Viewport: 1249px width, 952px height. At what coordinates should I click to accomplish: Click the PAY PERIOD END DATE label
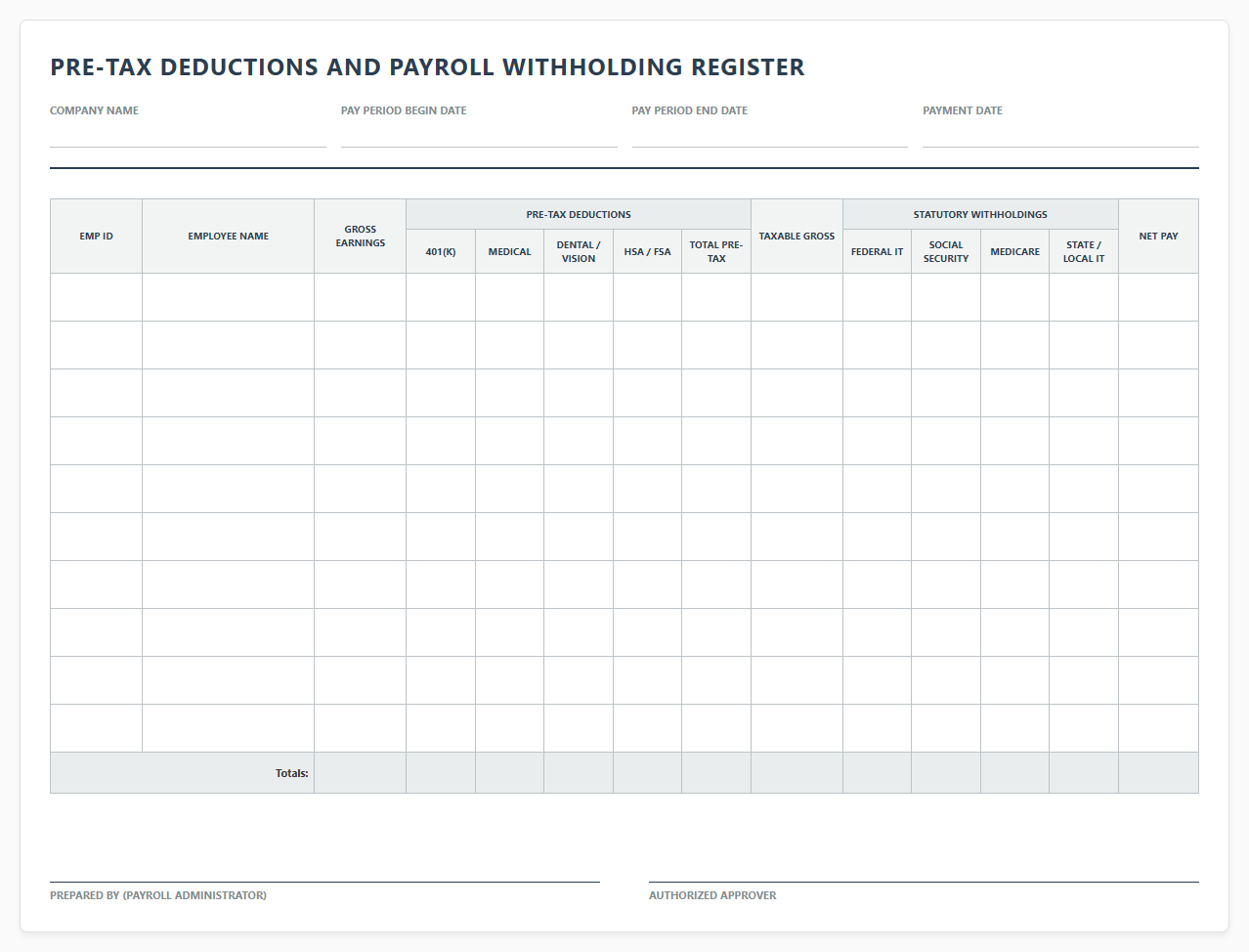tap(690, 110)
